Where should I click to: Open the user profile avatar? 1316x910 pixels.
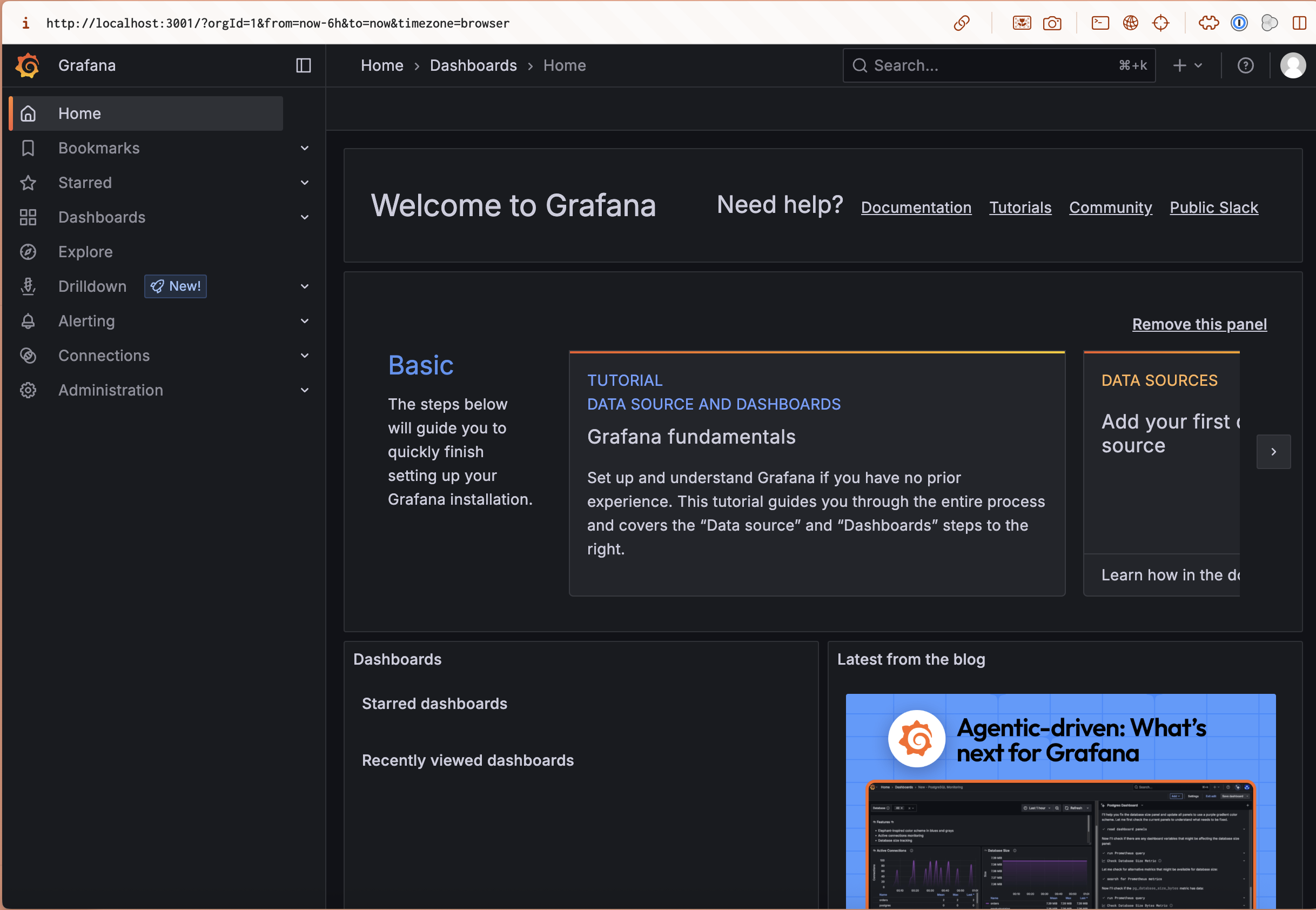click(1293, 65)
